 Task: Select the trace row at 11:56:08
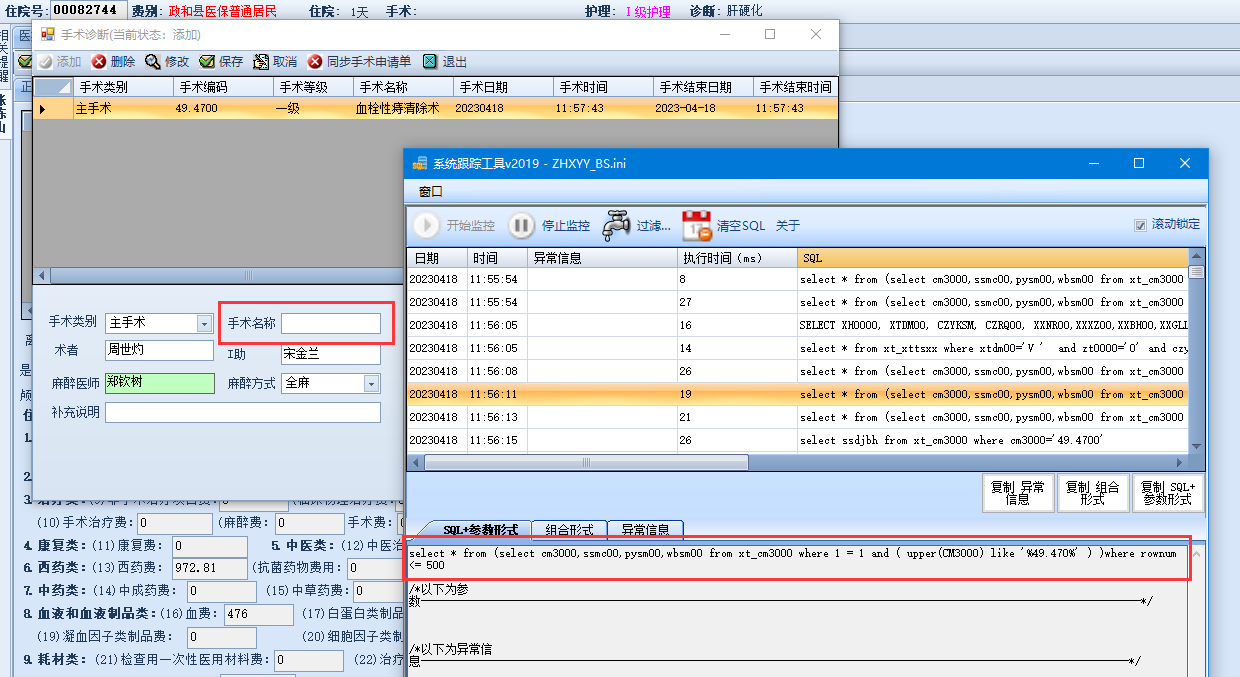tap(797, 371)
